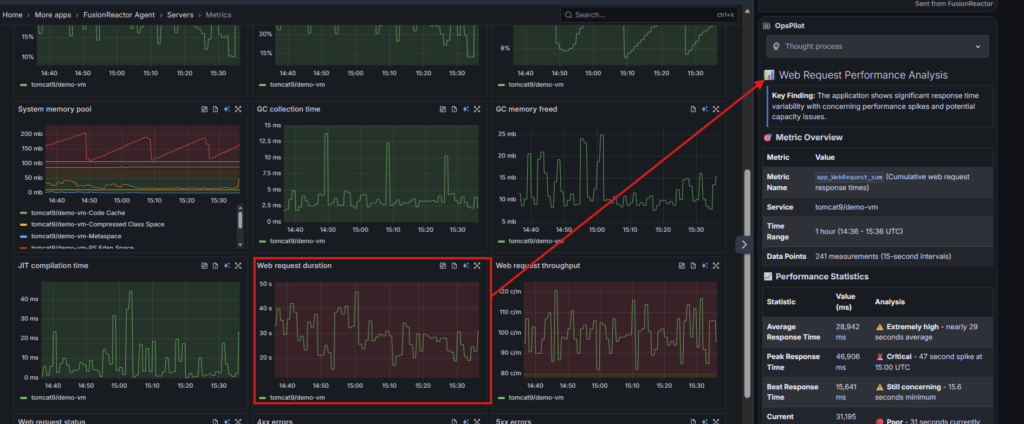Screen dimensions: 1024x424
Task: Toggle tomcat9/demo-vm series in Web request duration legend
Action: [297, 397]
